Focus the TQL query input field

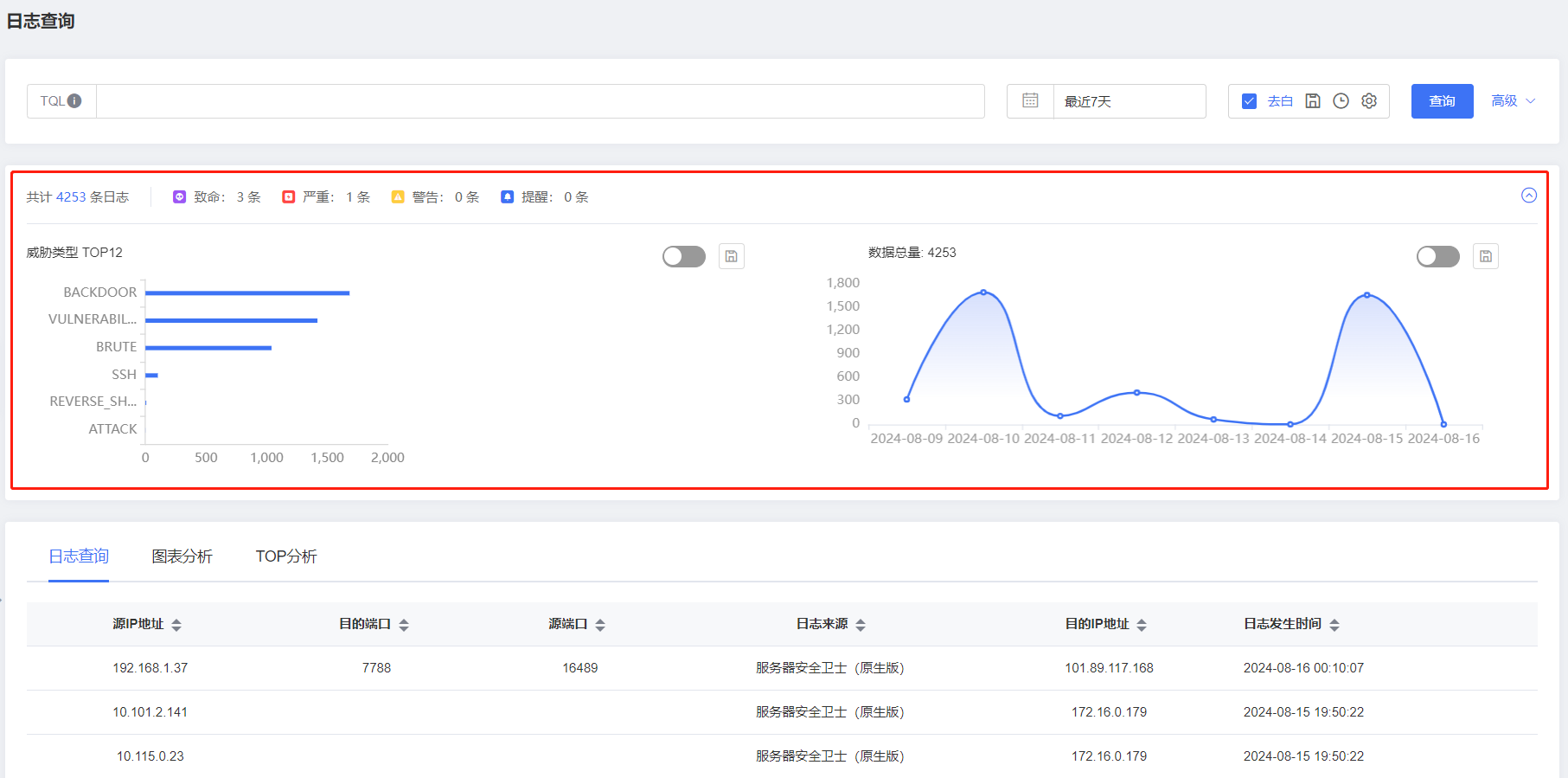(540, 101)
